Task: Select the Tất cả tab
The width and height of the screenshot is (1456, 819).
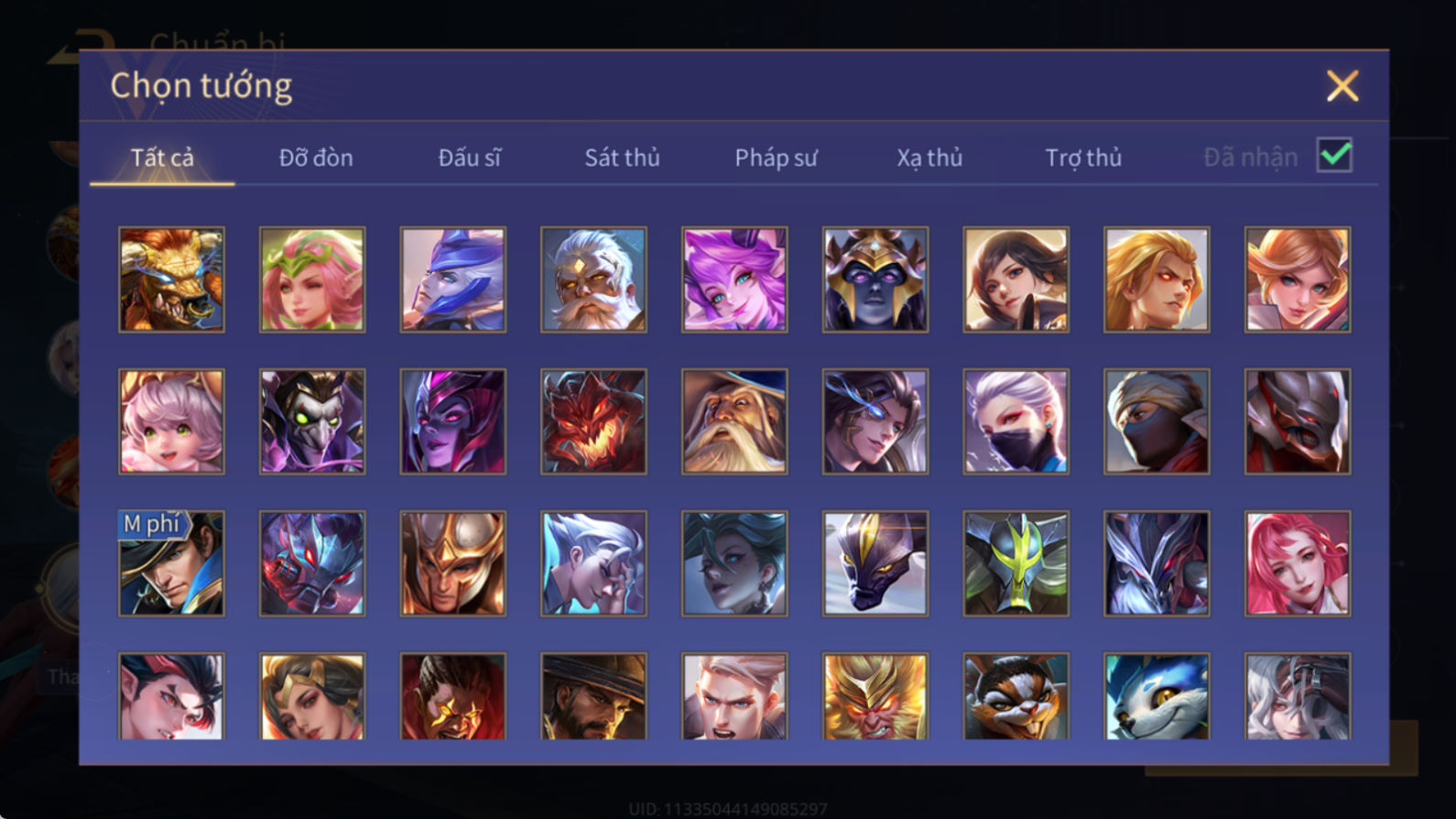Action: (162, 158)
